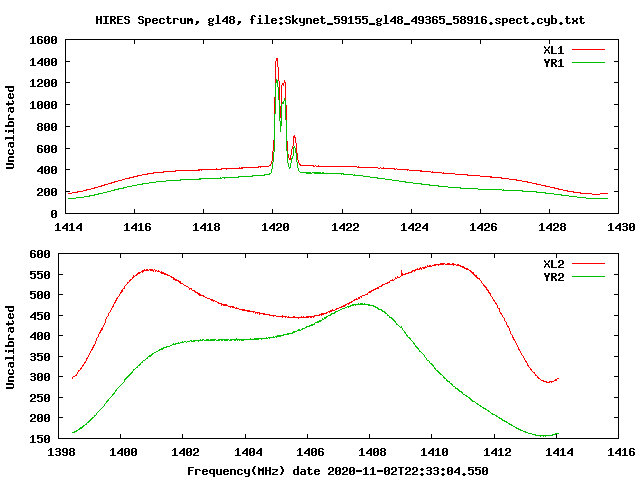
Task: Click the Uncalibrated label of the XL1/YR1 plot
Action: click(10, 127)
